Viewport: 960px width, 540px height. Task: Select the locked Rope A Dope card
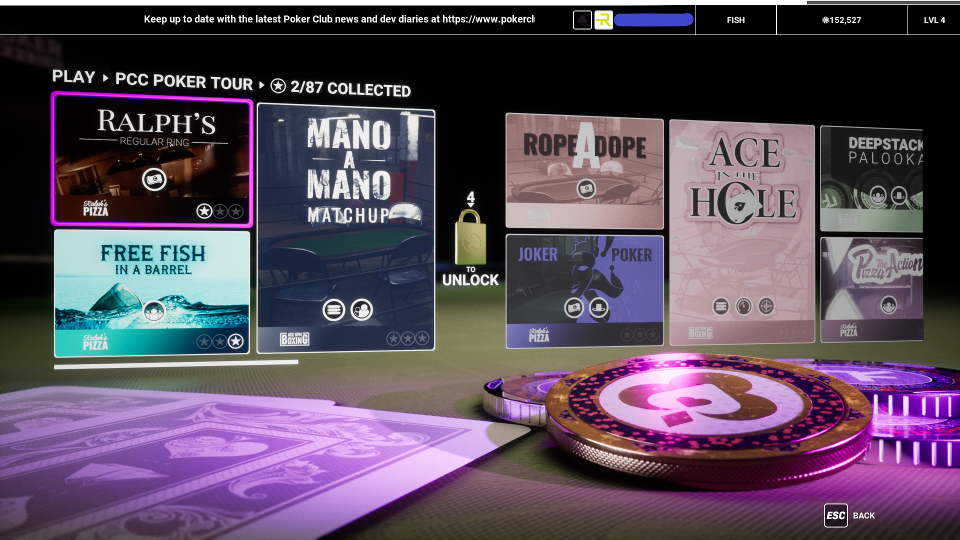[x=584, y=171]
